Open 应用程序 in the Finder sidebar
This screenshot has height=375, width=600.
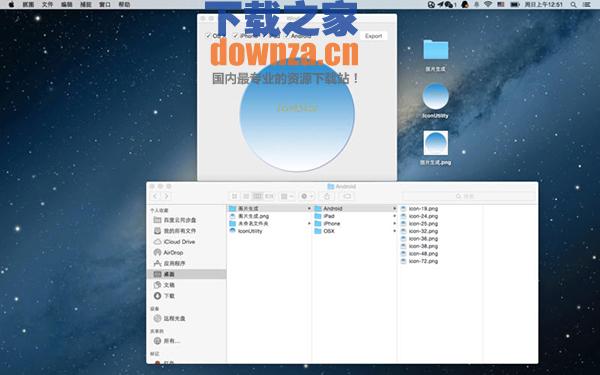click(x=187, y=263)
